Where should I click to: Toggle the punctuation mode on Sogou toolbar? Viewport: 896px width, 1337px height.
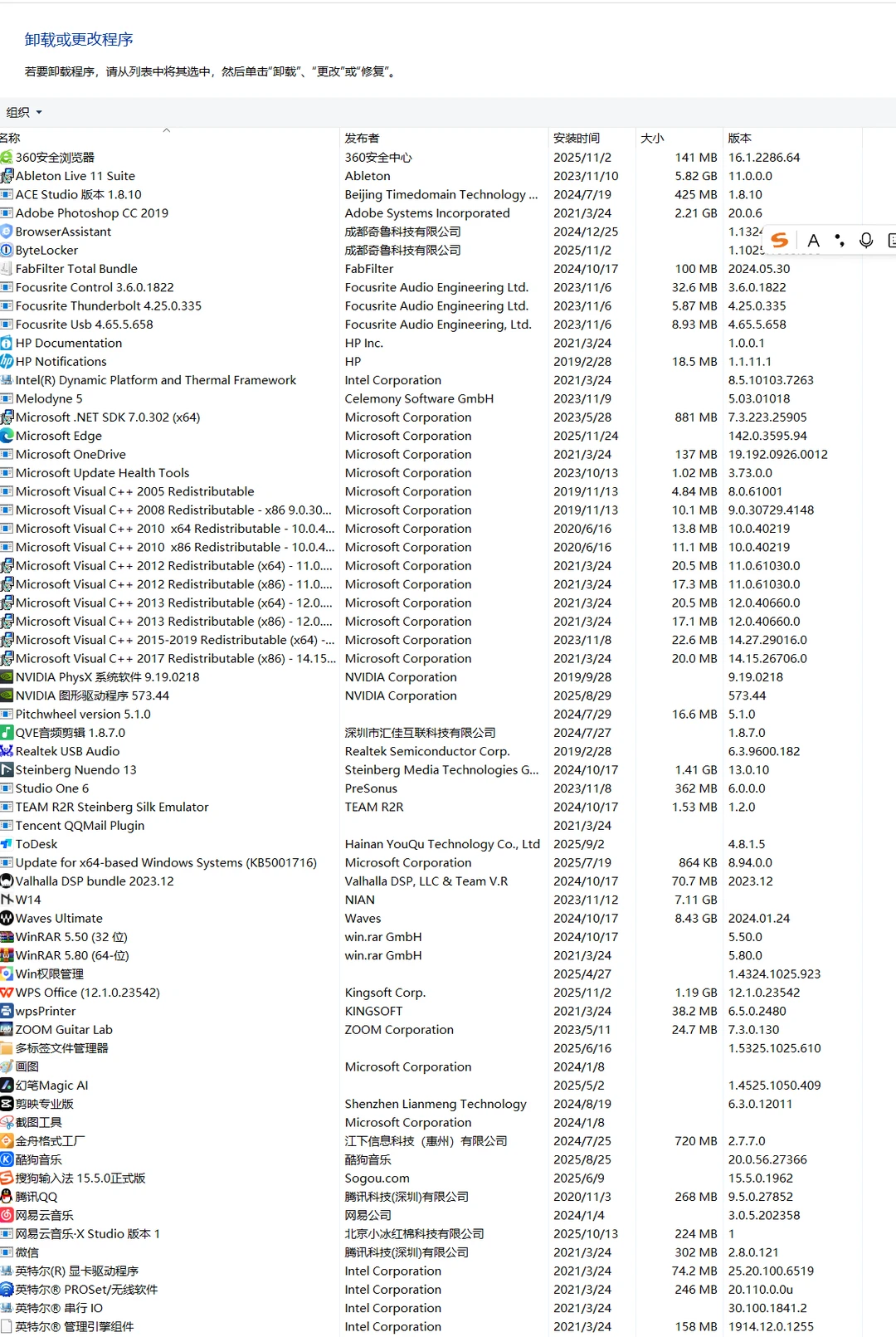tap(840, 241)
